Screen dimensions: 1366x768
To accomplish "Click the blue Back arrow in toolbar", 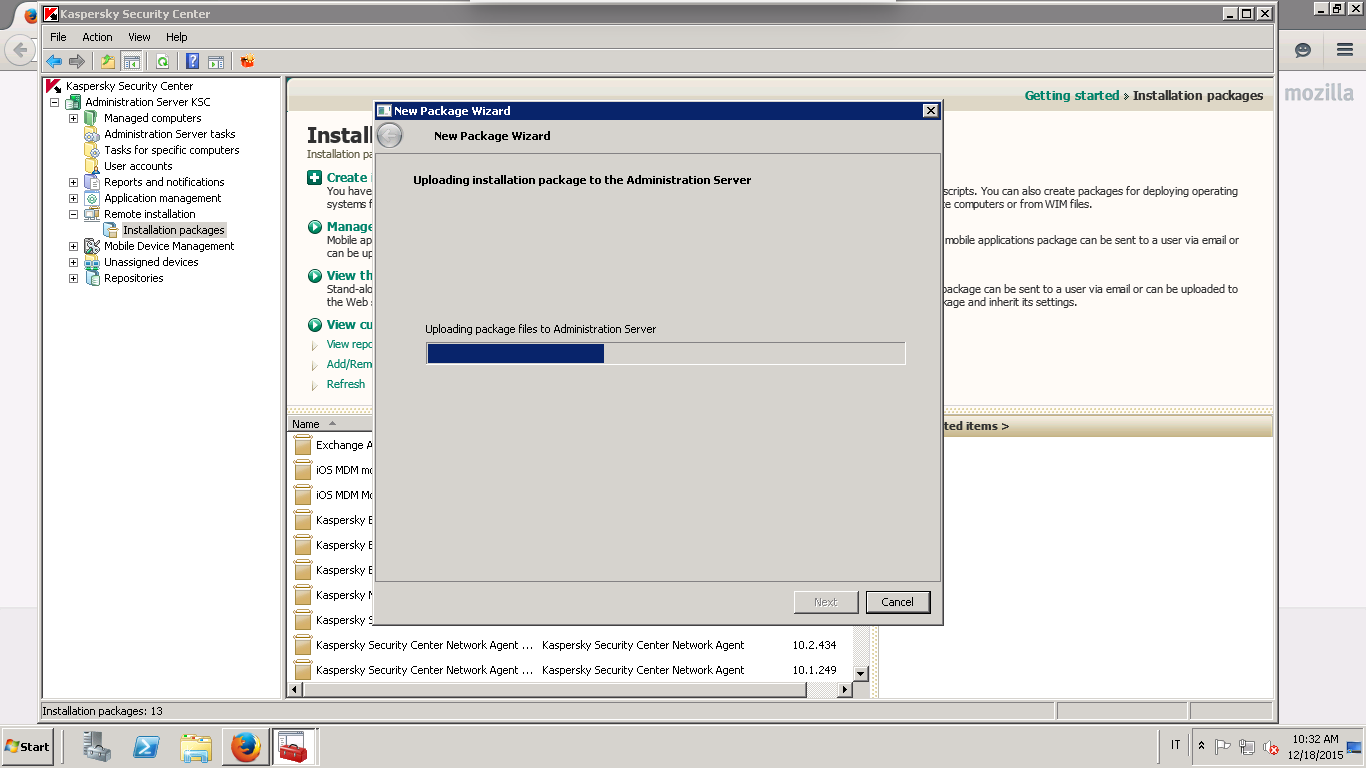I will 54,61.
